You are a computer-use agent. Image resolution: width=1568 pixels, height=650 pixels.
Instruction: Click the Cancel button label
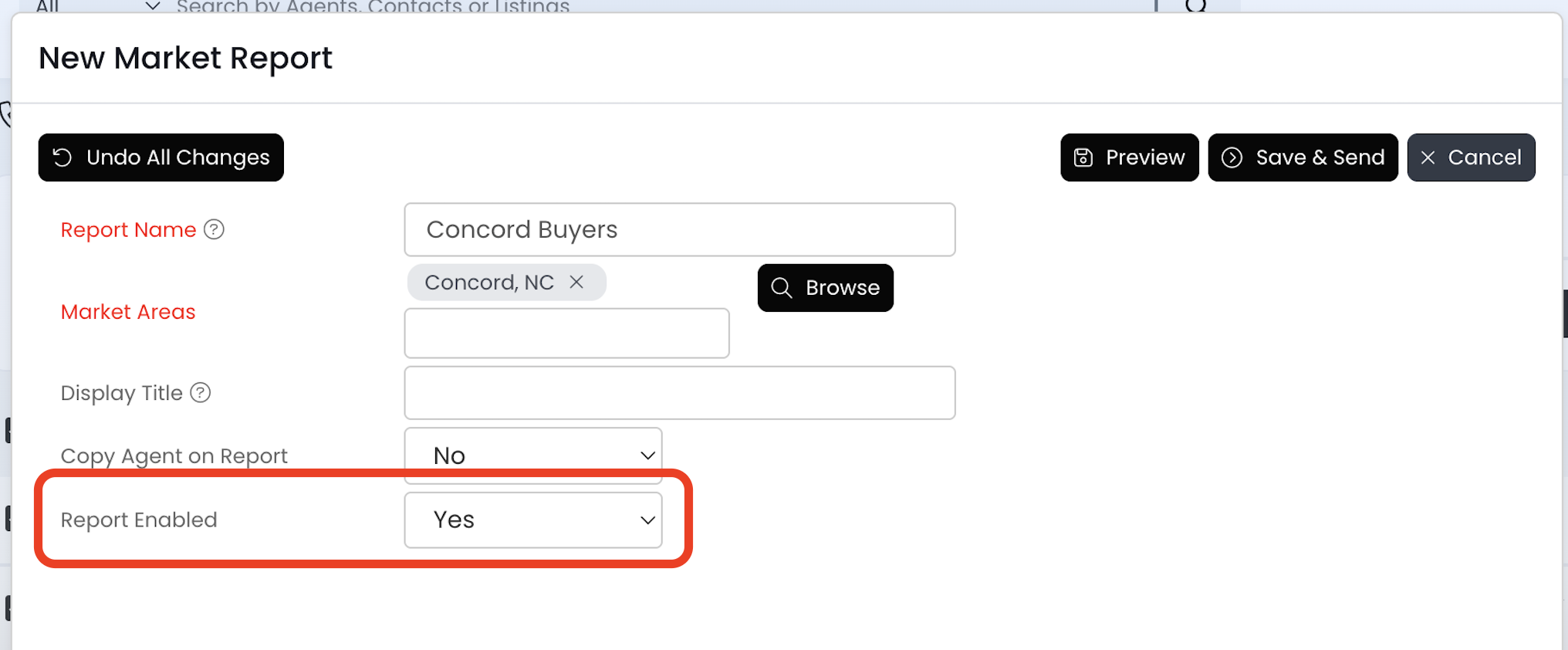[1484, 157]
